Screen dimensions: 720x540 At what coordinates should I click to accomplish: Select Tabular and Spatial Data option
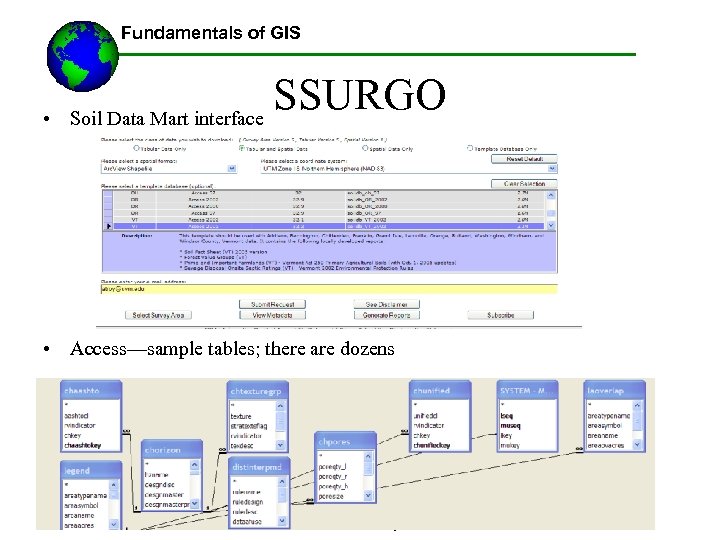[x=242, y=148]
